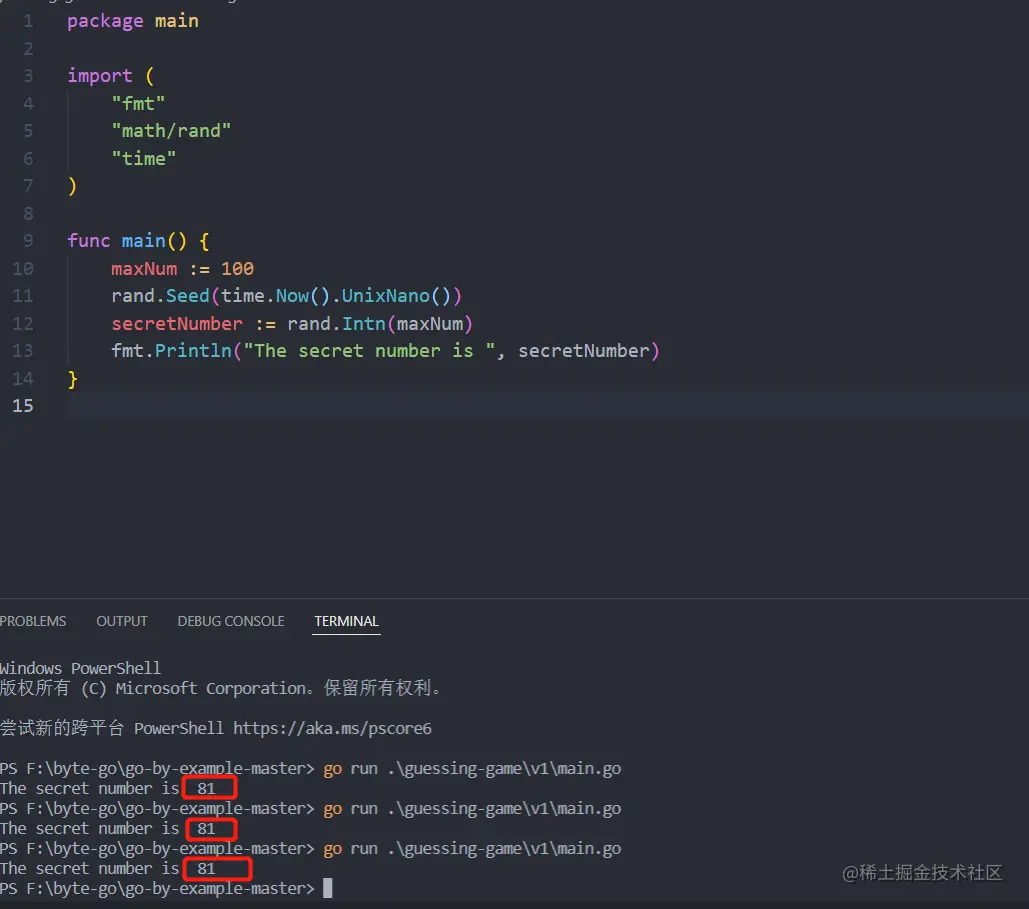Screen dimensions: 1029x909
Task: Click rand.Intn(maxNum) expression
Action: [x=379, y=324]
